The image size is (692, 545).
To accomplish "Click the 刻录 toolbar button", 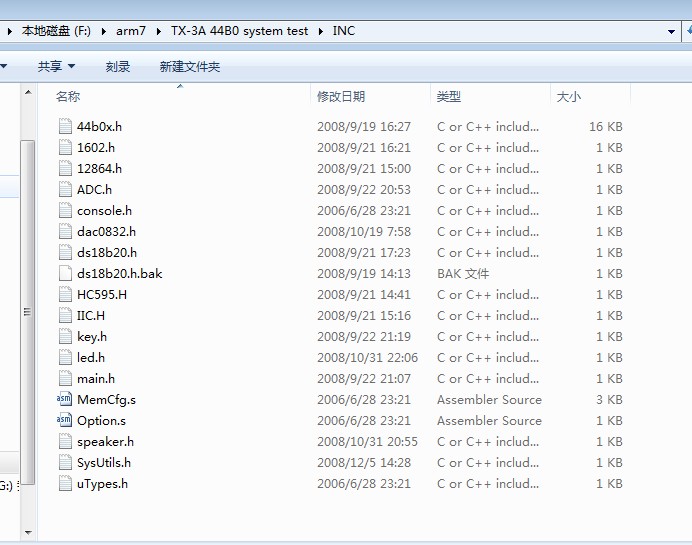I will coord(118,67).
